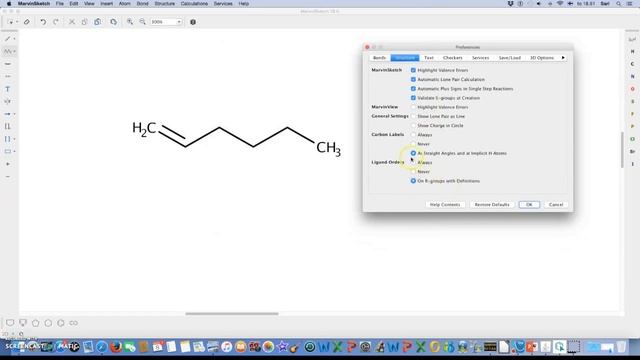
Task: Enable Show Charge in Circle
Action: (413, 126)
